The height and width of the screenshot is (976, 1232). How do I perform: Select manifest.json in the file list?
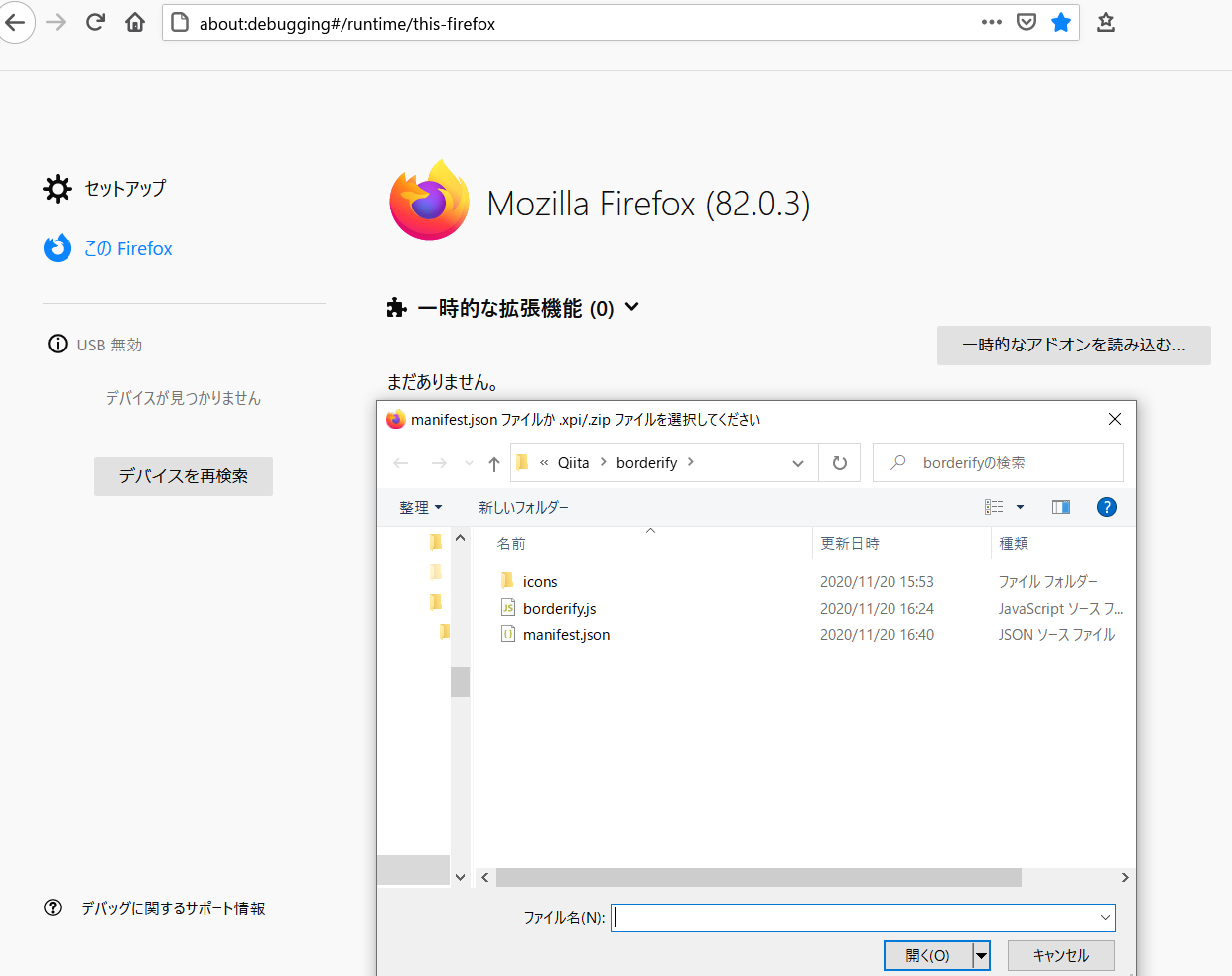coord(566,634)
